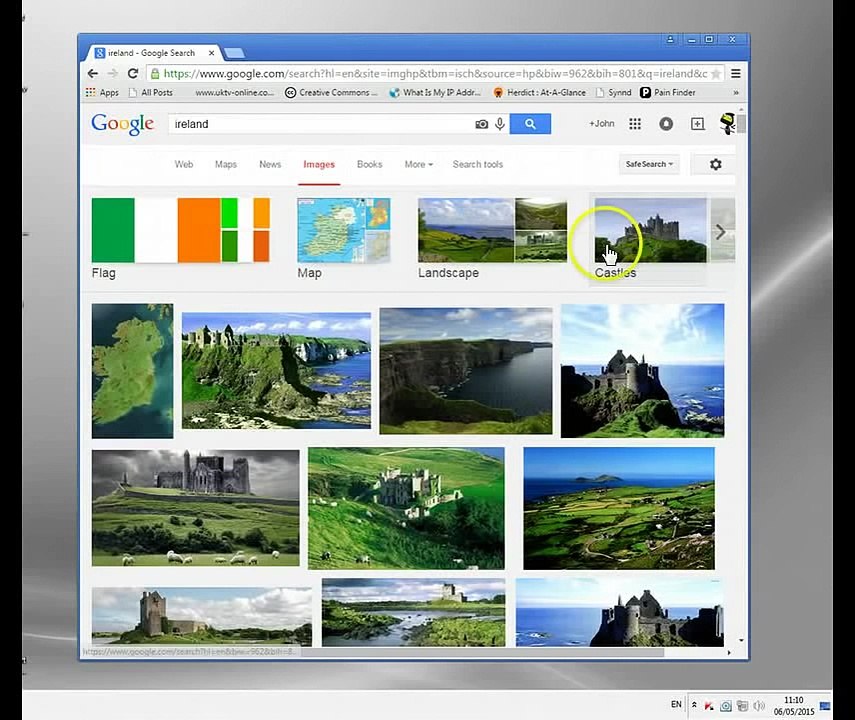Open the settings gear on results page

coord(715,164)
